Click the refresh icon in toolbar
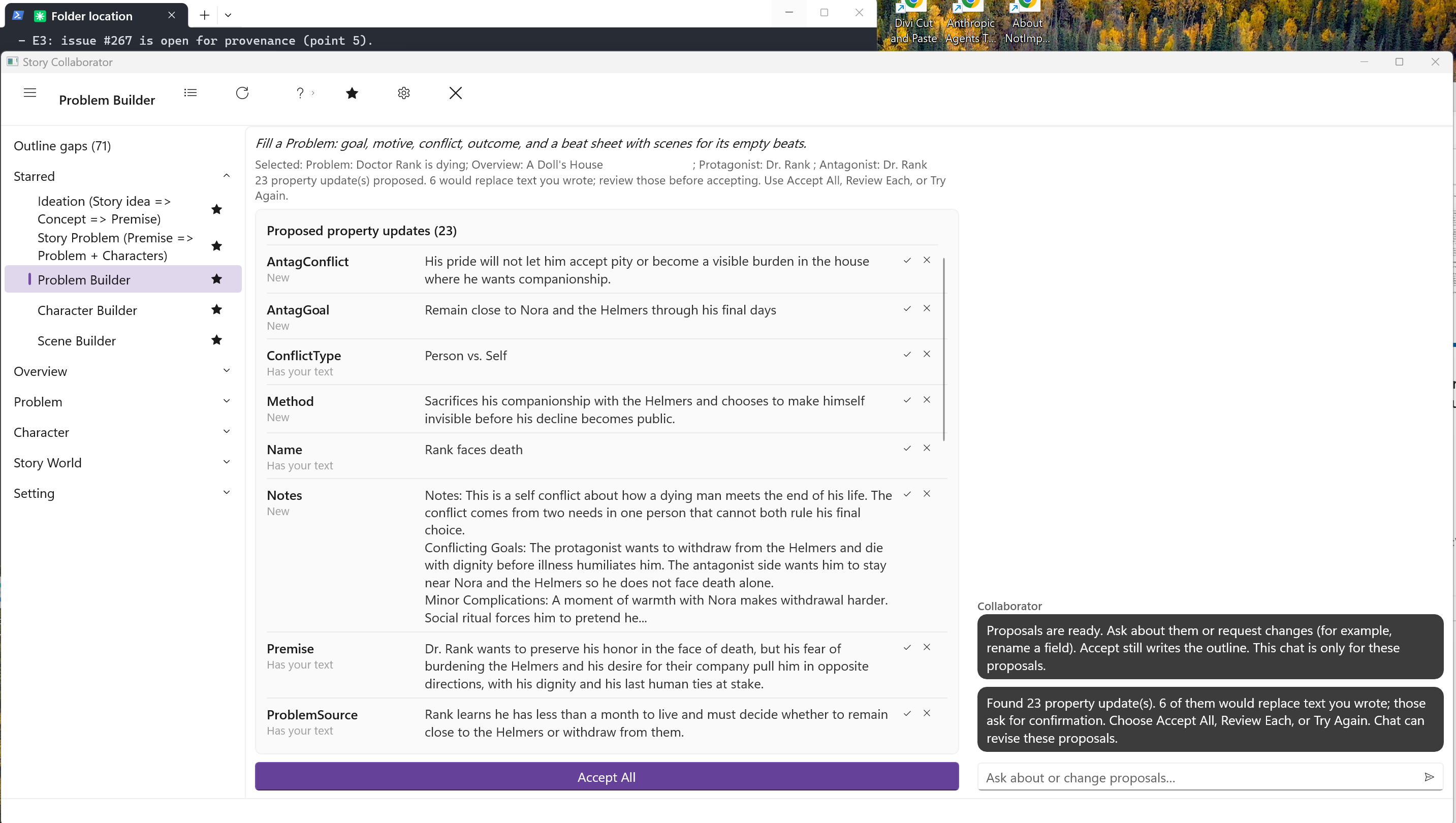 tap(242, 92)
